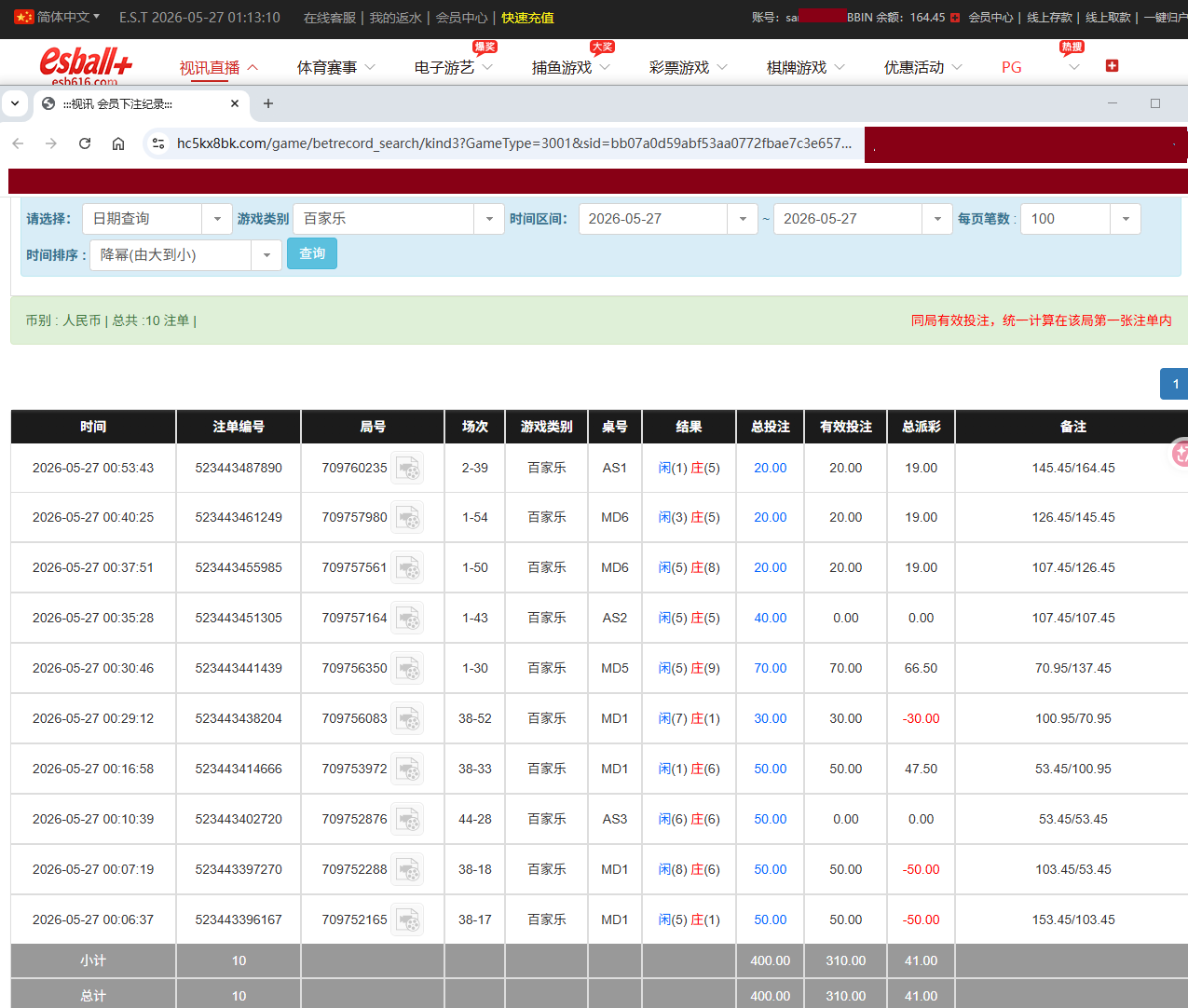Image resolution: width=1188 pixels, height=1008 pixels.
Task: Click the red deposit icon beside balance
Action: (x=955, y=18)
